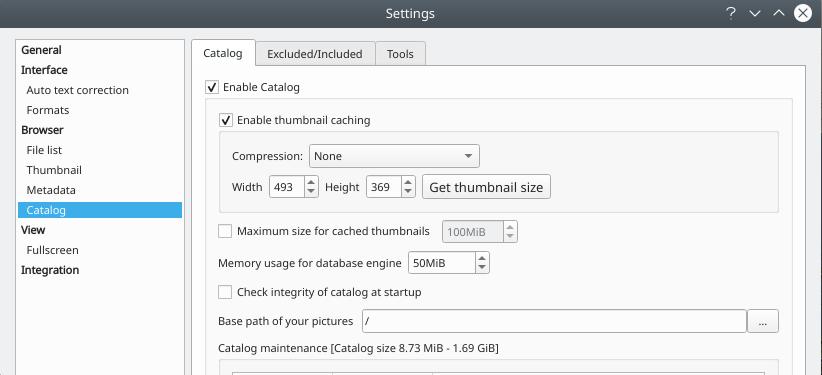Switch to the Tools tab
This screenshot has height=375, width=822.
click(400, 53)
